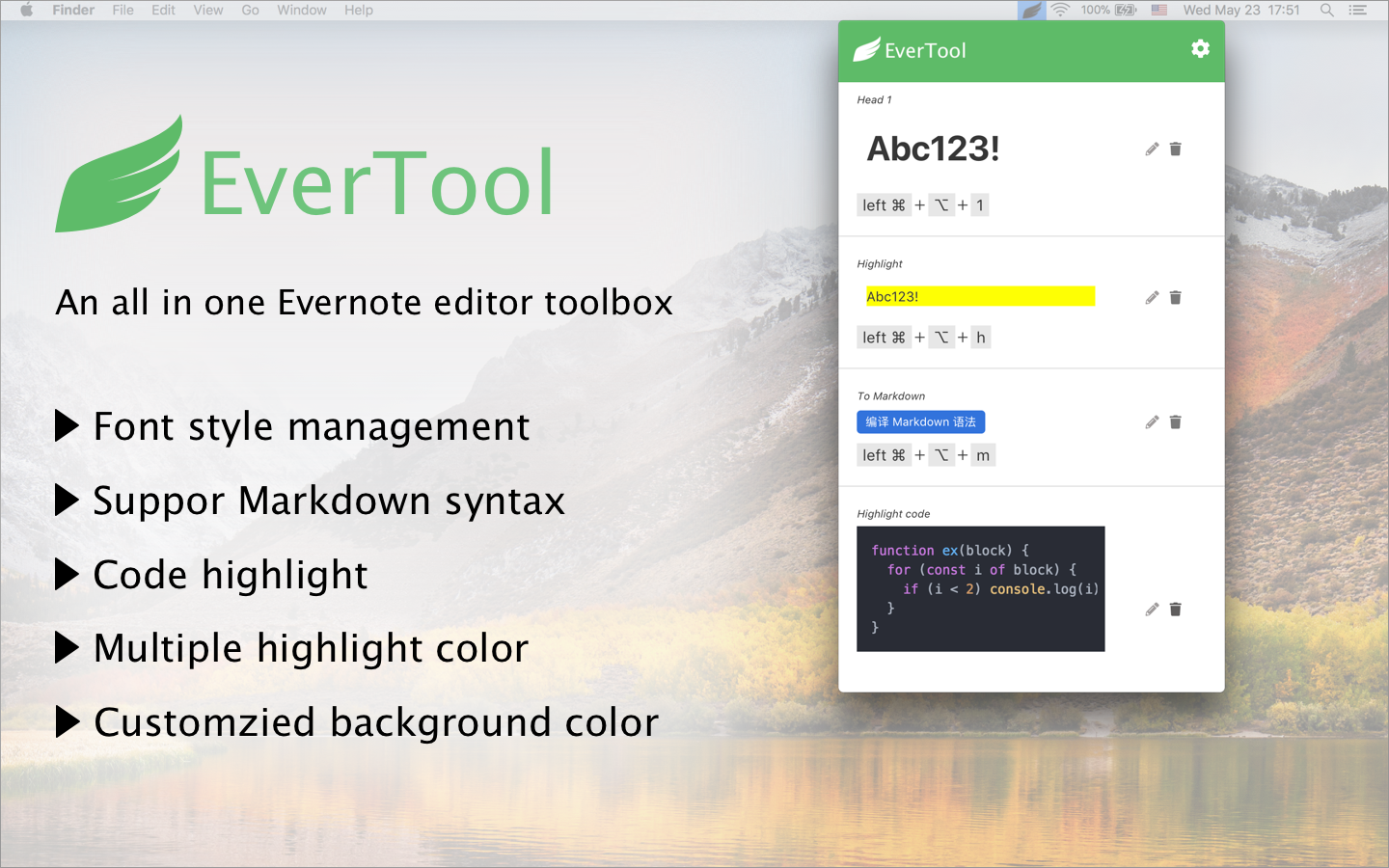Click the yellow Abc123! highlight swatch
The height and width of the screenshot is (868, 1389).
coord(980,296)
